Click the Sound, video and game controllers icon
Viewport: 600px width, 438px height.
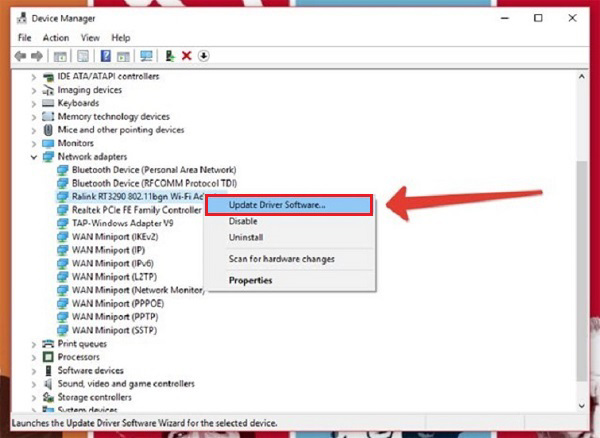(48, 384)
